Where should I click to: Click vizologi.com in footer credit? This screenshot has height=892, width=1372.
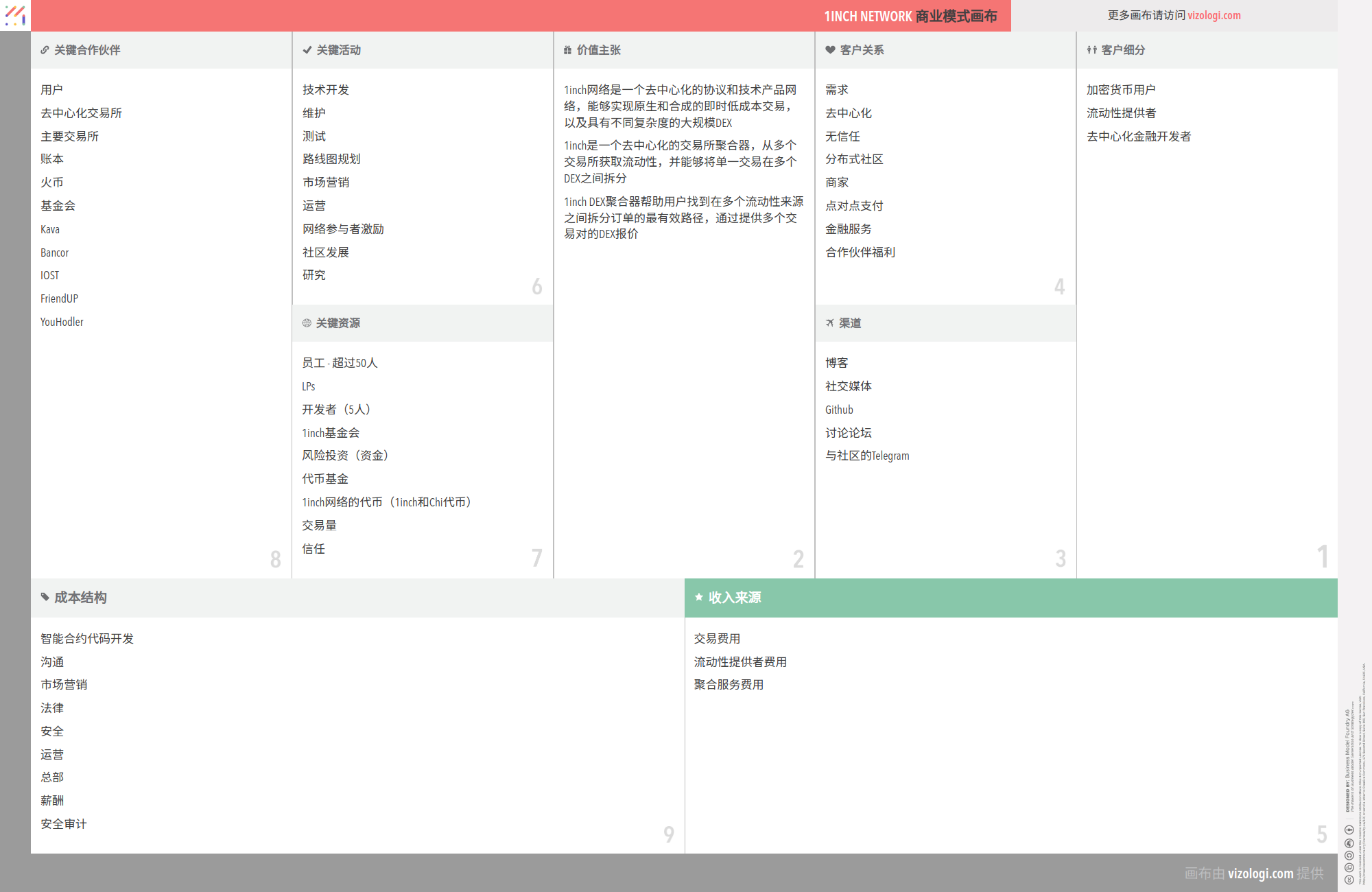point(1260,873)
